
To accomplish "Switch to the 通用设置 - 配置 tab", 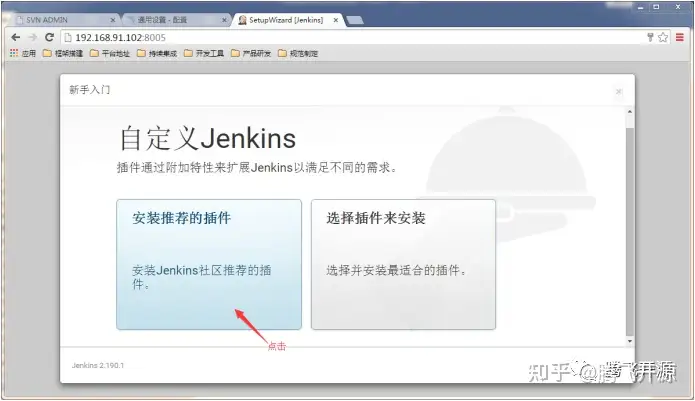I will click(176, 20).
